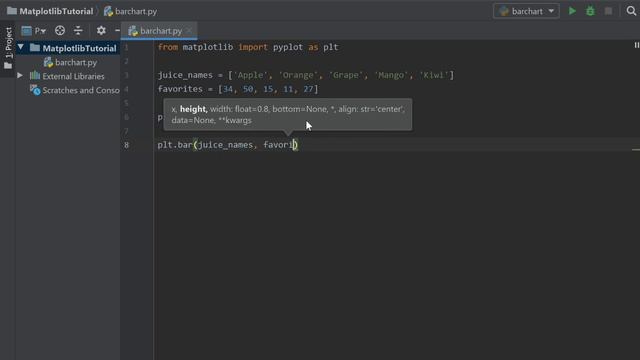
Task: Click the Scratches and Consoles icon
Action: coord(35,90)
